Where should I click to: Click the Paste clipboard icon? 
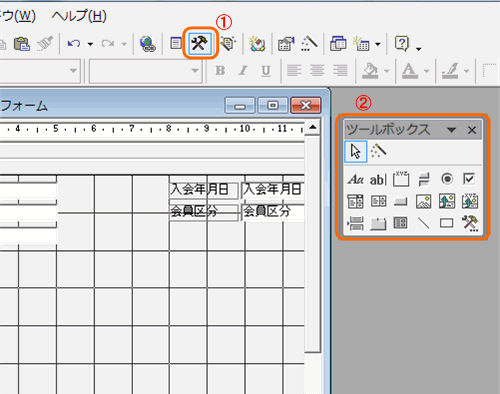(x=22, y=44)
